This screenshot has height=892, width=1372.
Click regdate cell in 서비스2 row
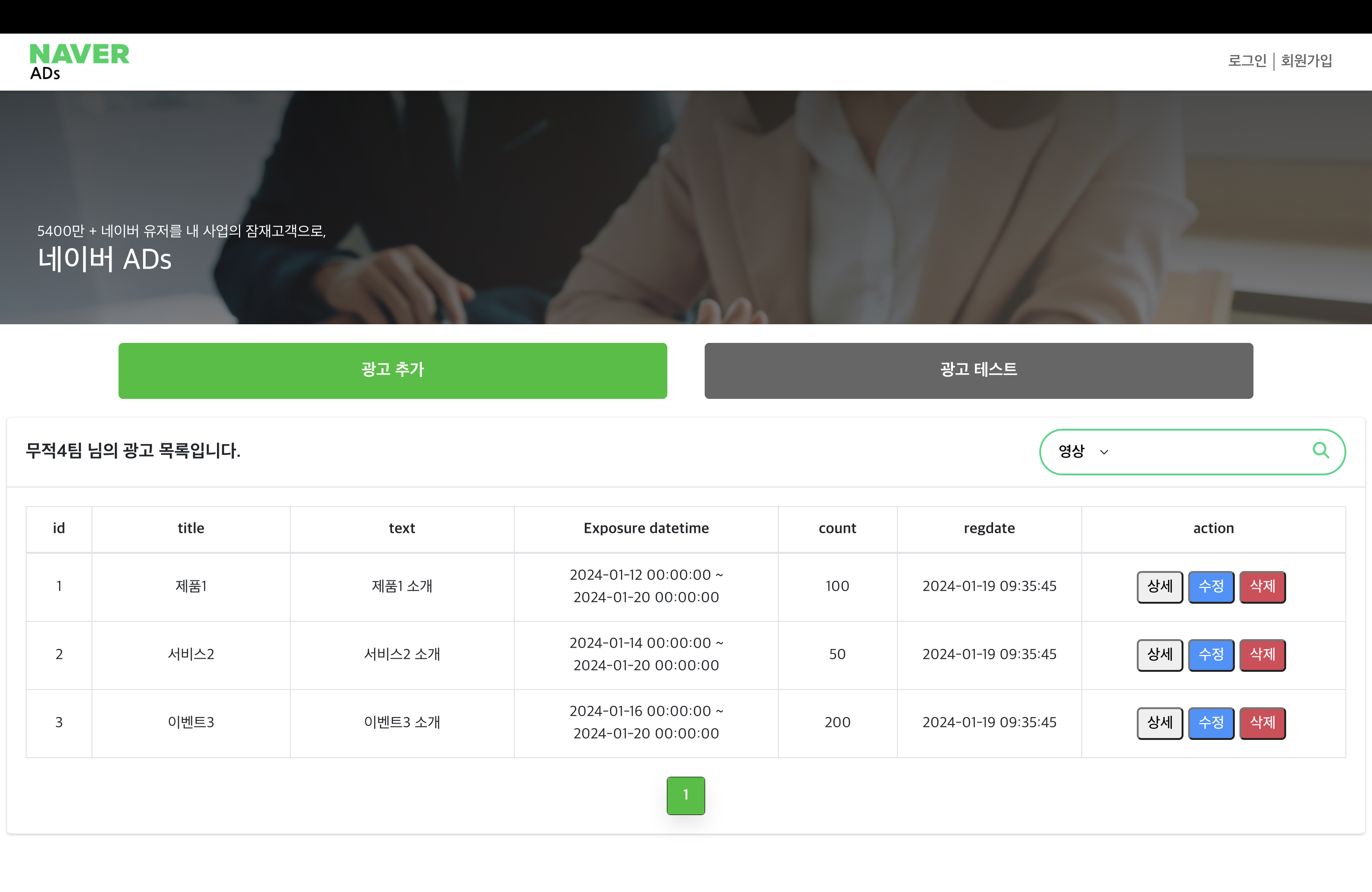point(989,654)
